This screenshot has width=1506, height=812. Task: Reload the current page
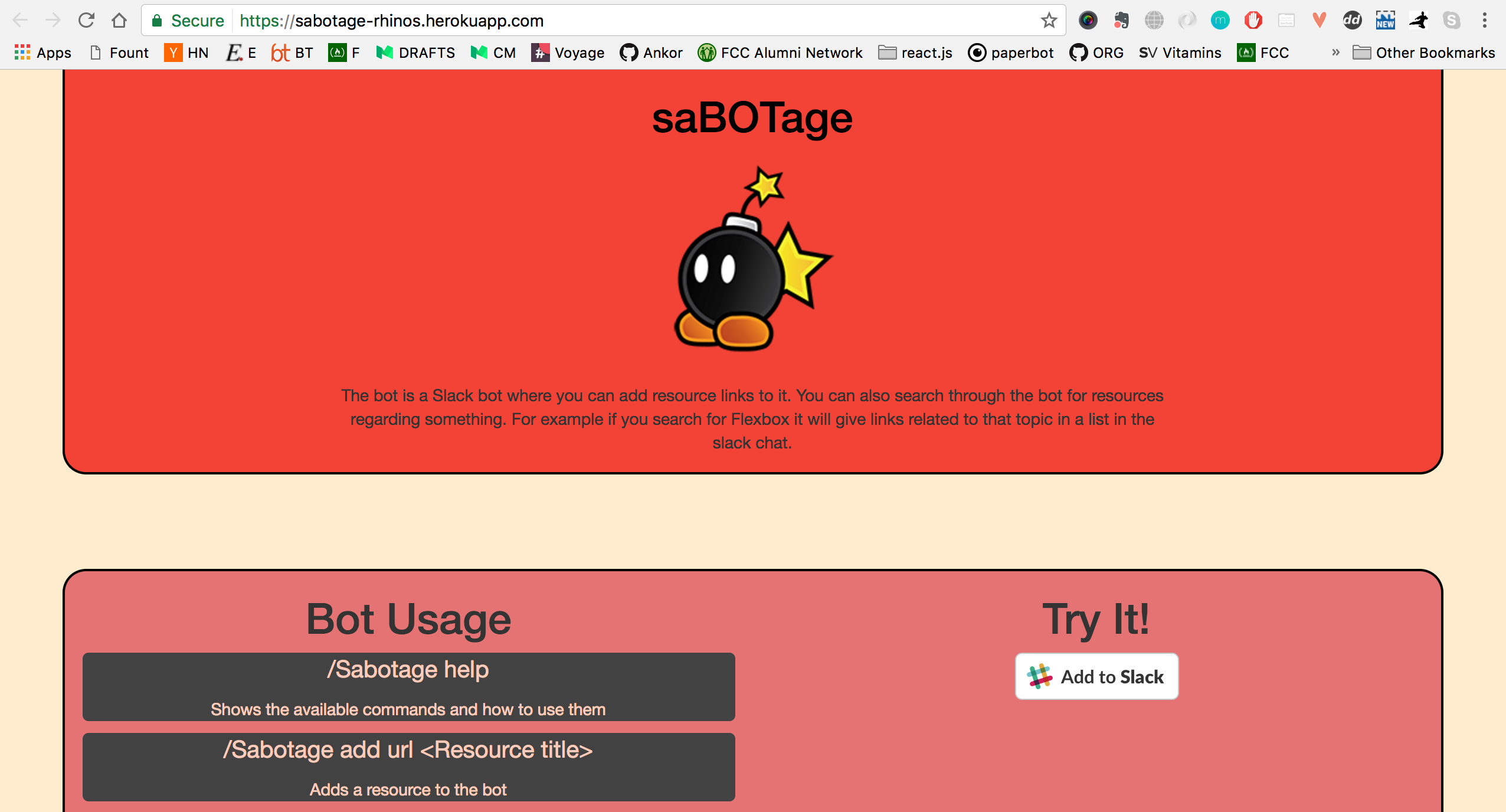pos(86,21)
